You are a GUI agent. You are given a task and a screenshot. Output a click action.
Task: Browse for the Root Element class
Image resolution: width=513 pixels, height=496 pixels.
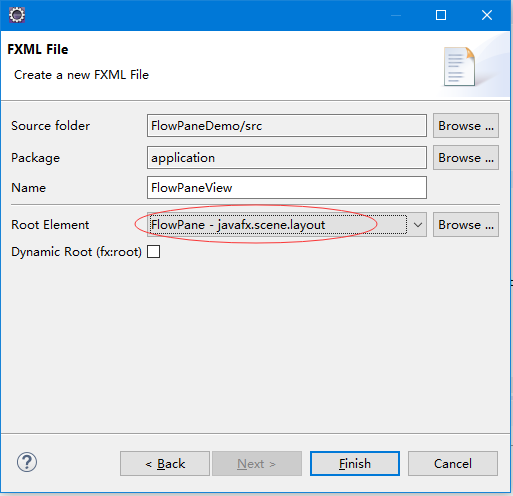tap(466, 225)
